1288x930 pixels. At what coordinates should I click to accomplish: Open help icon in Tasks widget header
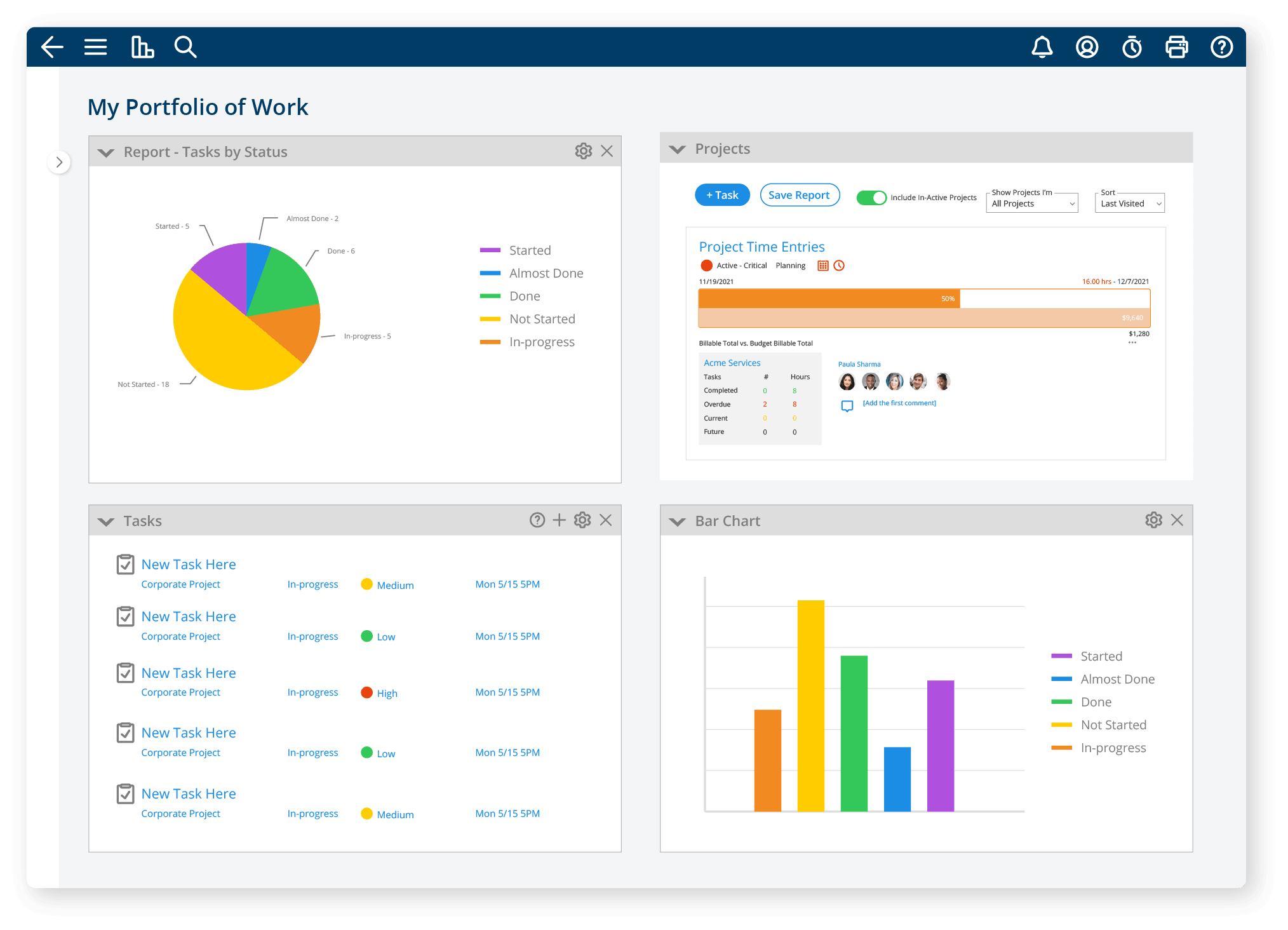click(537, 520)
